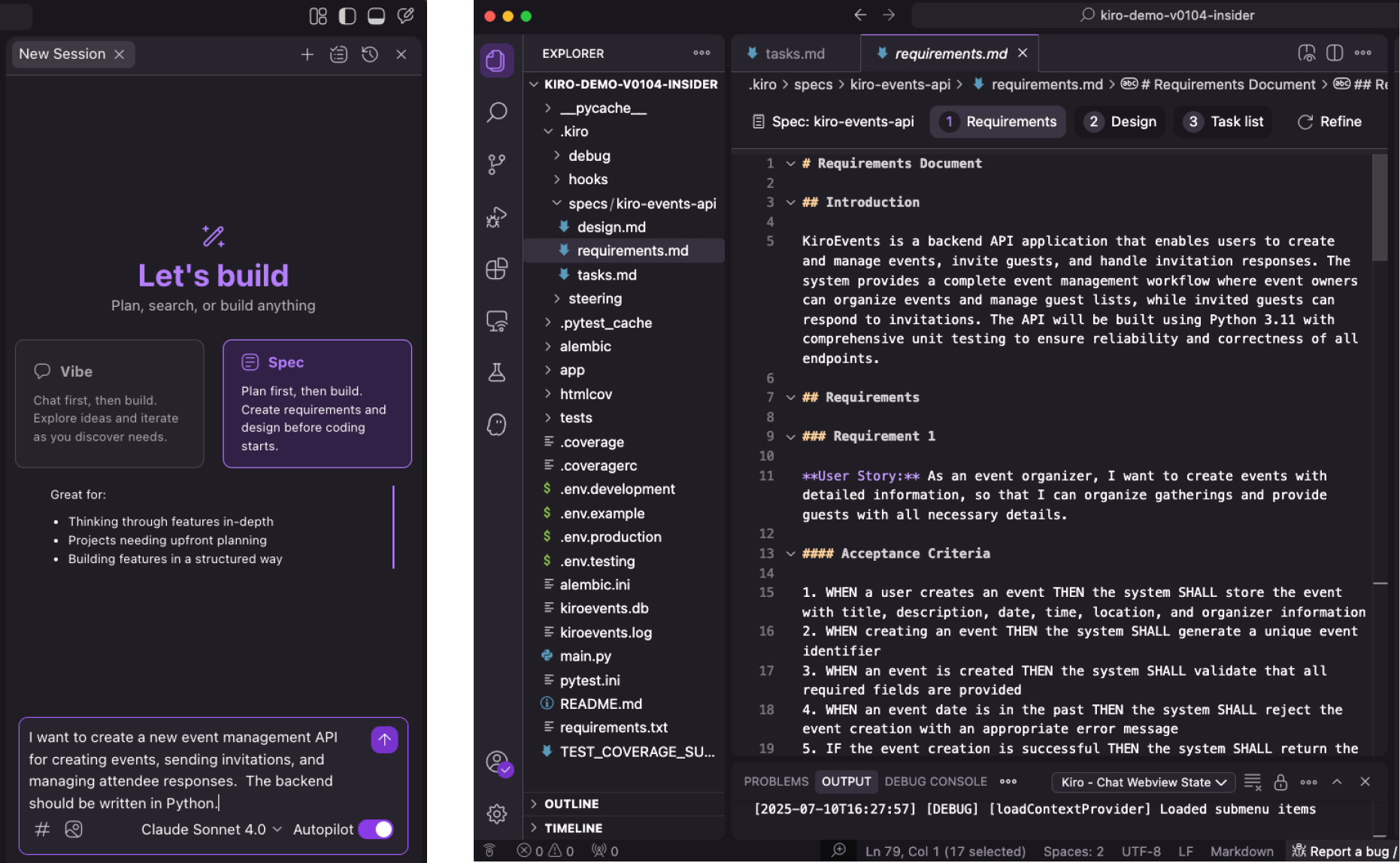Open the Extensions view
The height and width of the screenshot is (863, 1400).
496,268
